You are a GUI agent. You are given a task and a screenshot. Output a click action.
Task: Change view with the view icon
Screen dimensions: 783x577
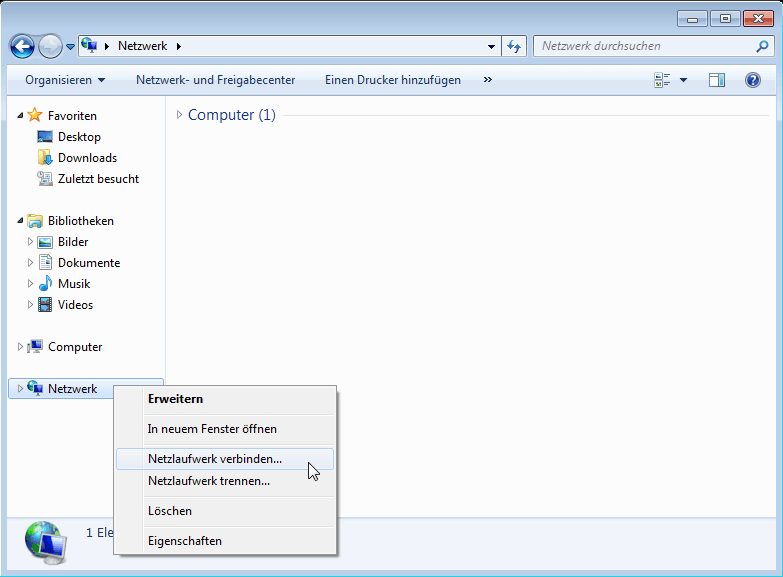tap(662, 80)
